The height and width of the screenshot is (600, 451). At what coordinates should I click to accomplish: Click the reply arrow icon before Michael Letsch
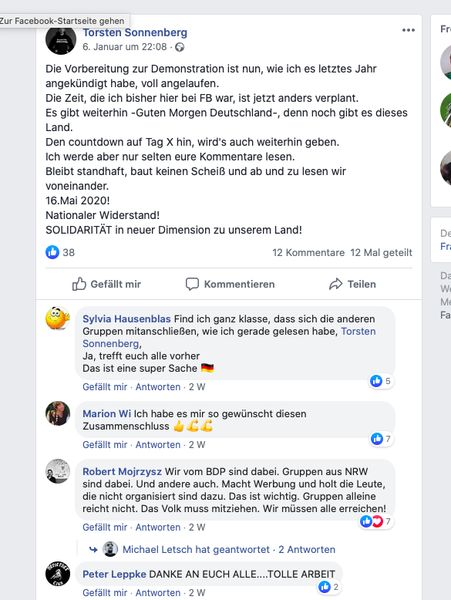[x=93, y=550]
